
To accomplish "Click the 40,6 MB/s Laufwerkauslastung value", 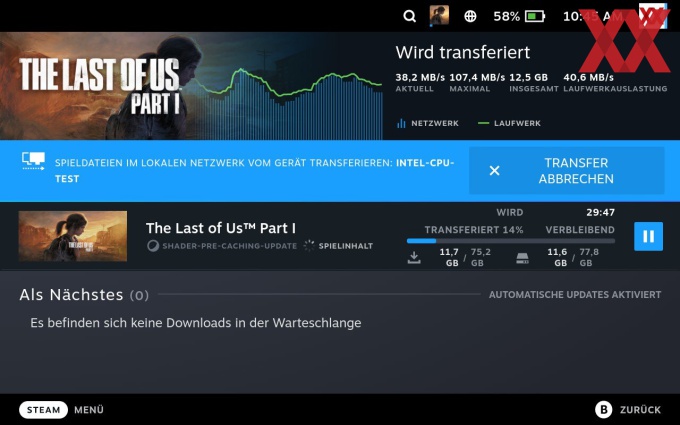I will point(588,77).
